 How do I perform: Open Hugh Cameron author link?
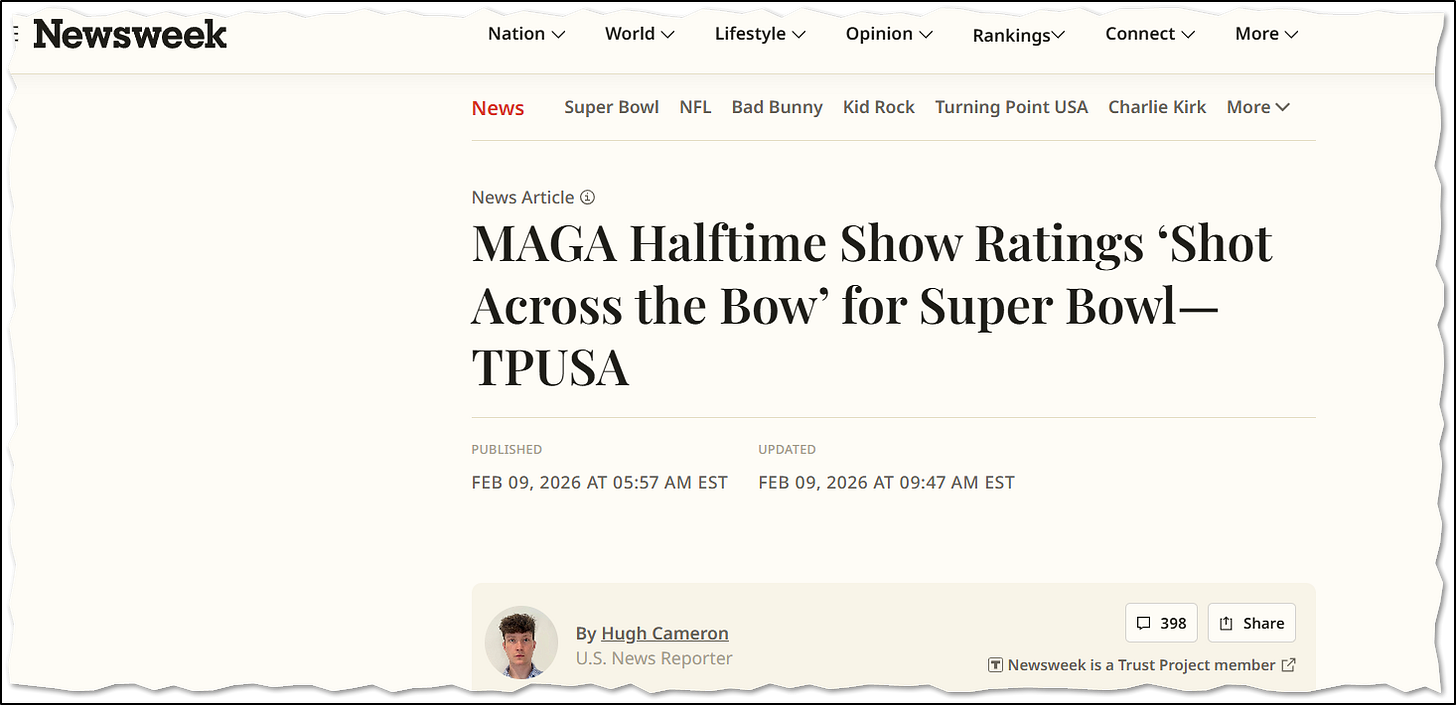click(665, 633)
